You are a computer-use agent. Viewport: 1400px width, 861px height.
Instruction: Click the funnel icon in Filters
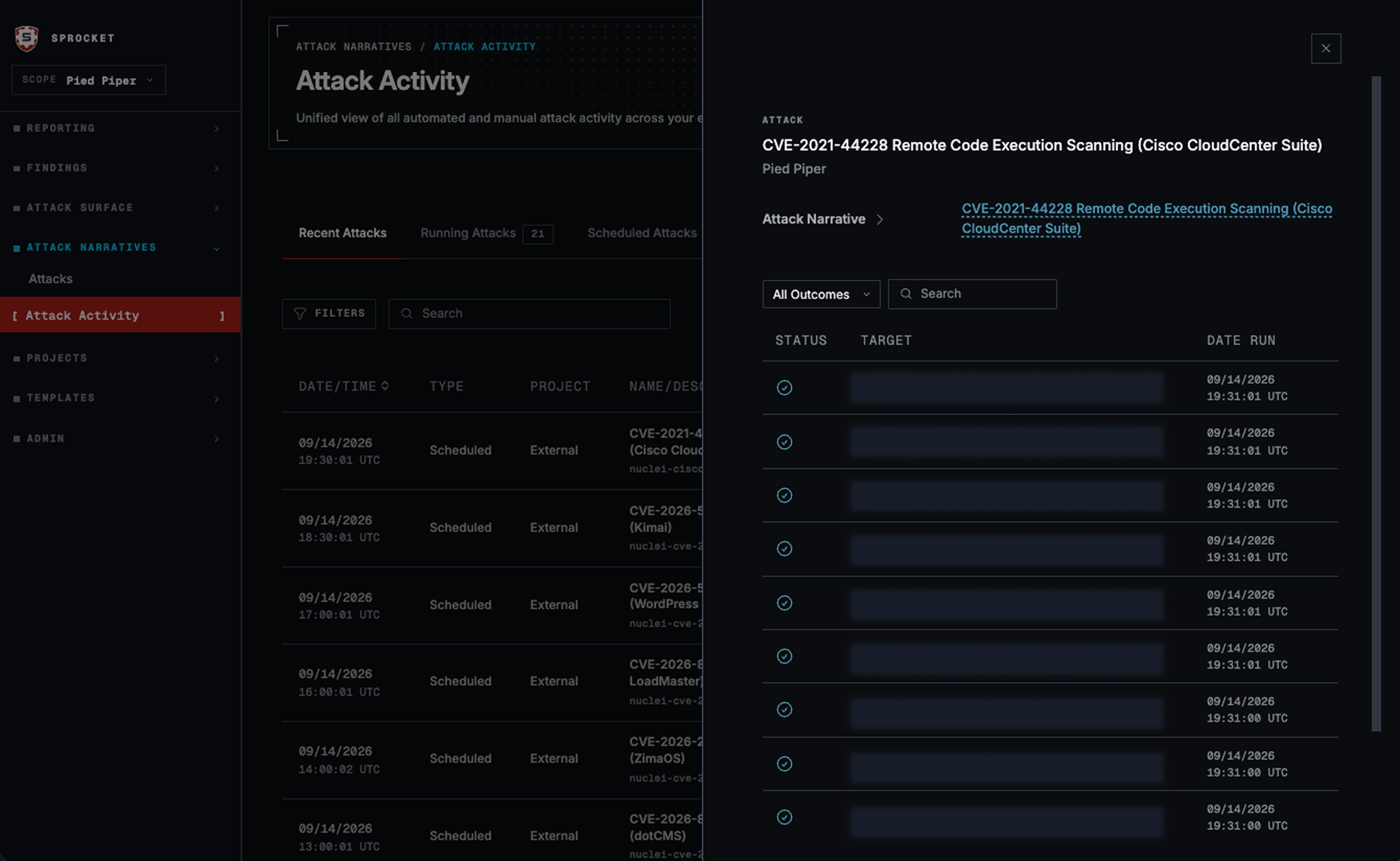[300, 314]
